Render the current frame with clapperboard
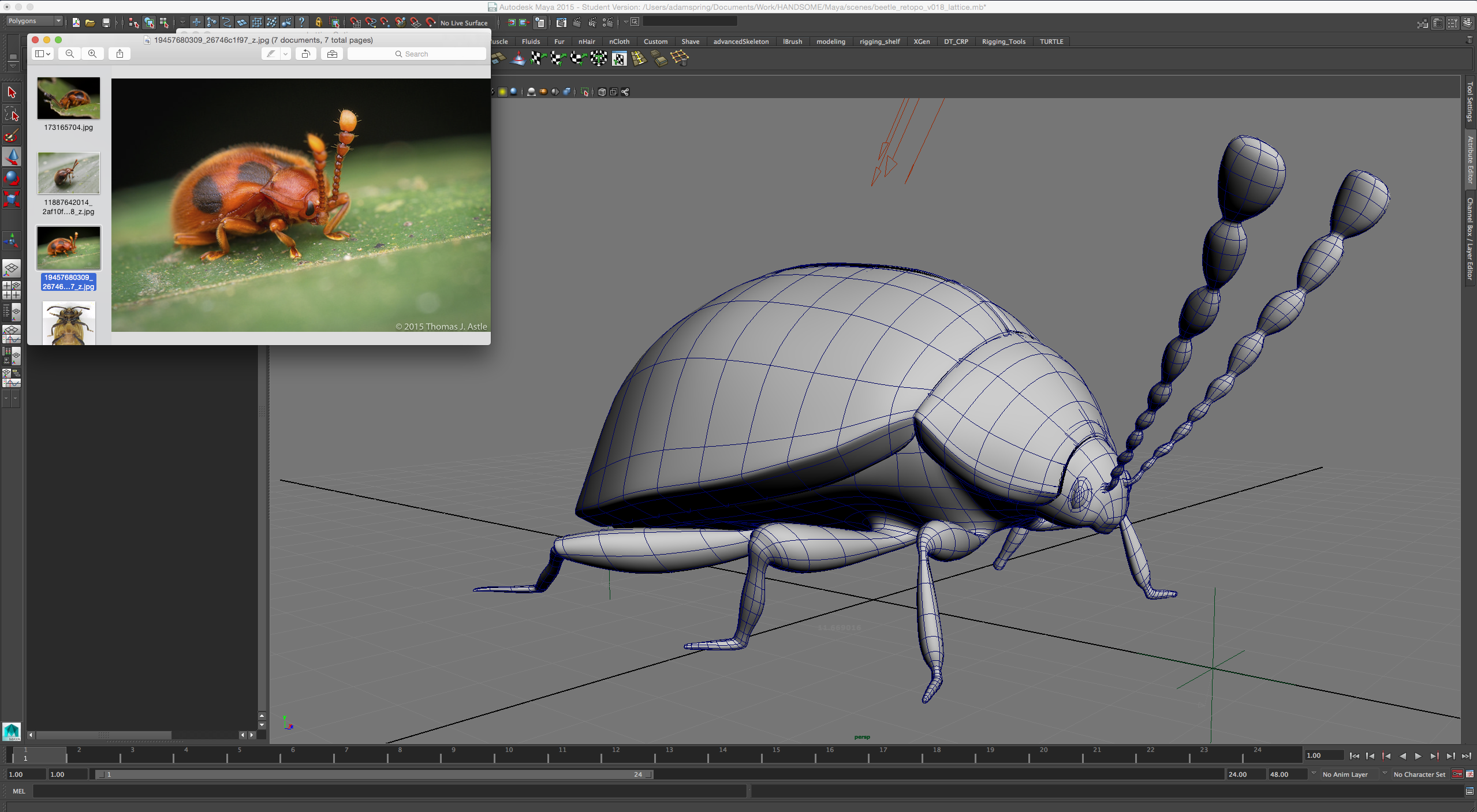 click(x=577, y=23)
